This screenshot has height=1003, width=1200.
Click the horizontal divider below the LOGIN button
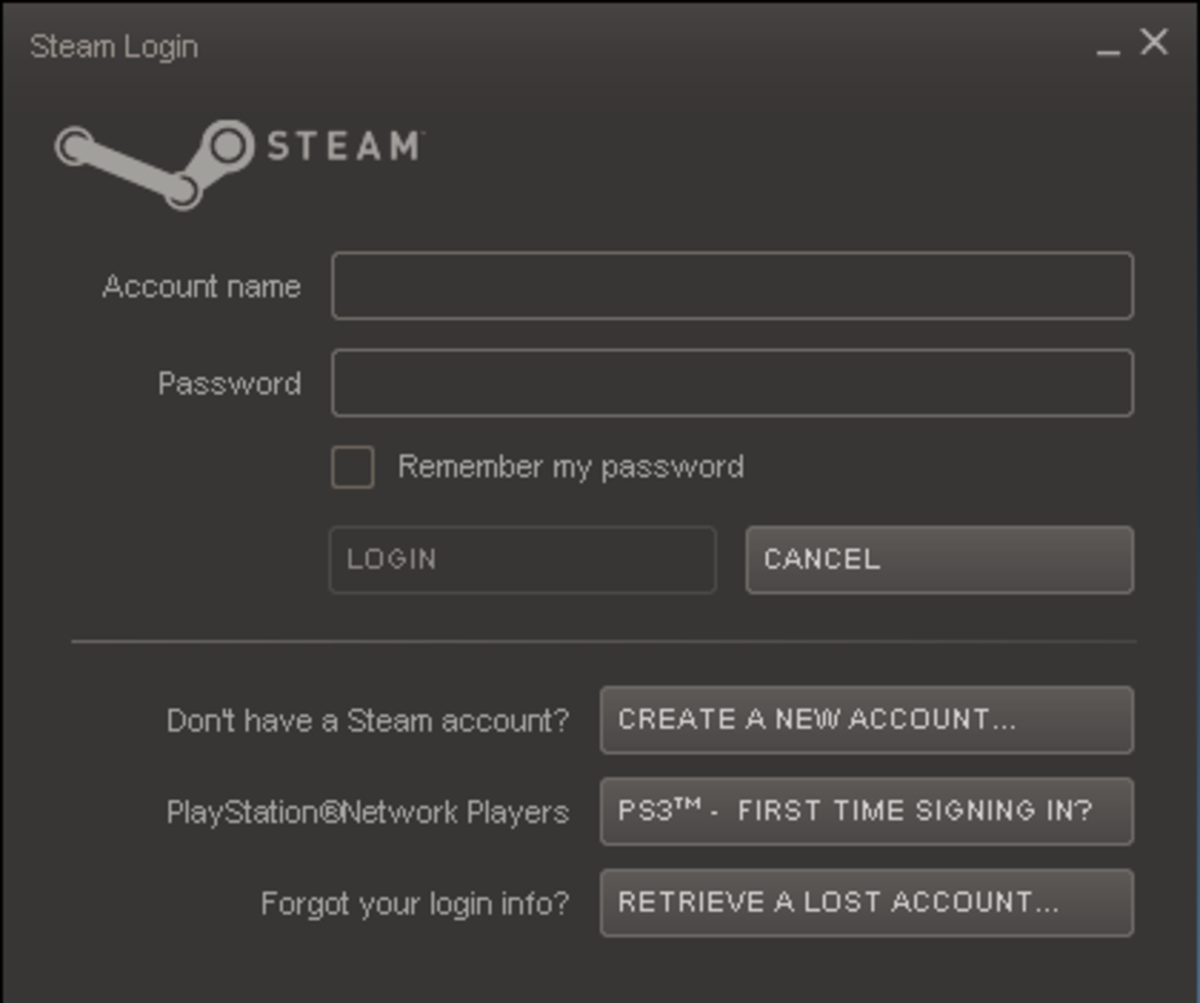604,641
